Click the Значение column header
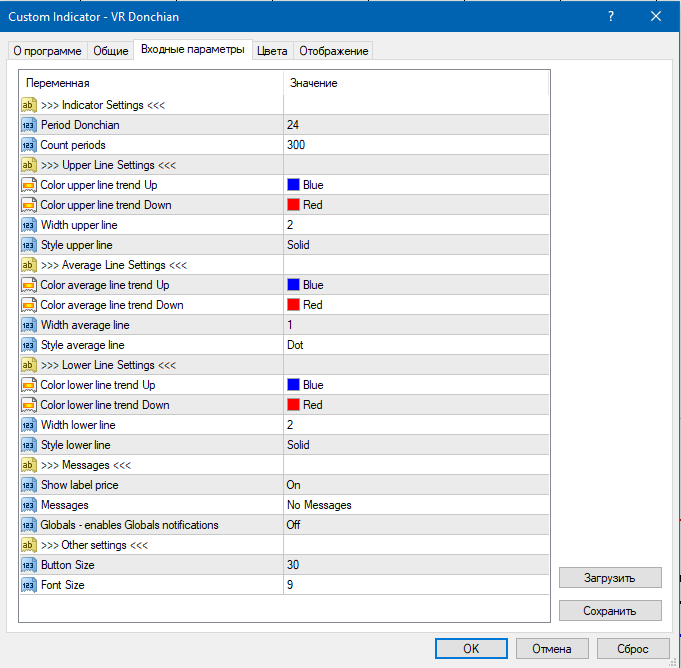This screenshot has height=668, width=681. 416,83
